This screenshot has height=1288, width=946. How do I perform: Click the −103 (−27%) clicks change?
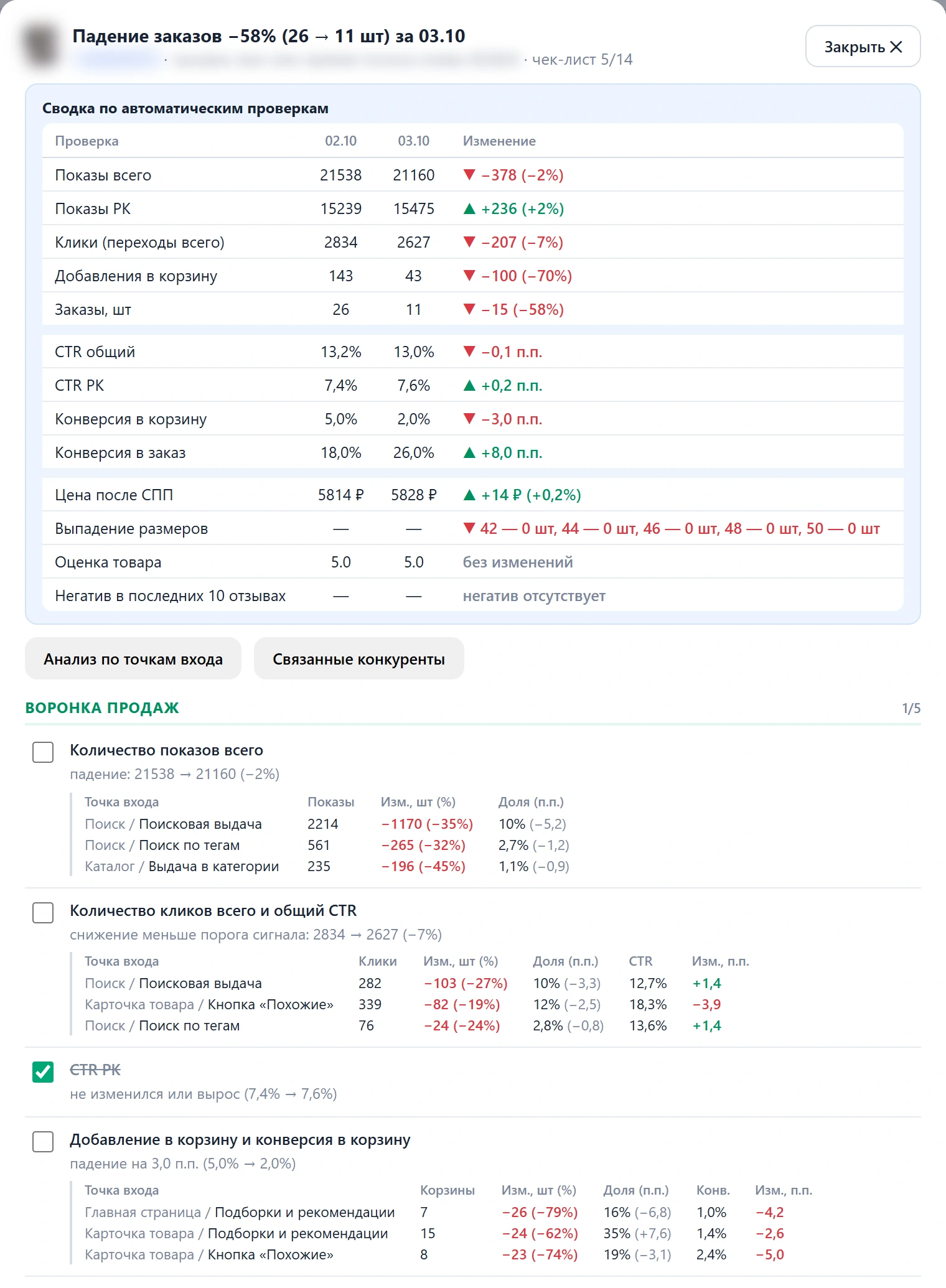466,983
